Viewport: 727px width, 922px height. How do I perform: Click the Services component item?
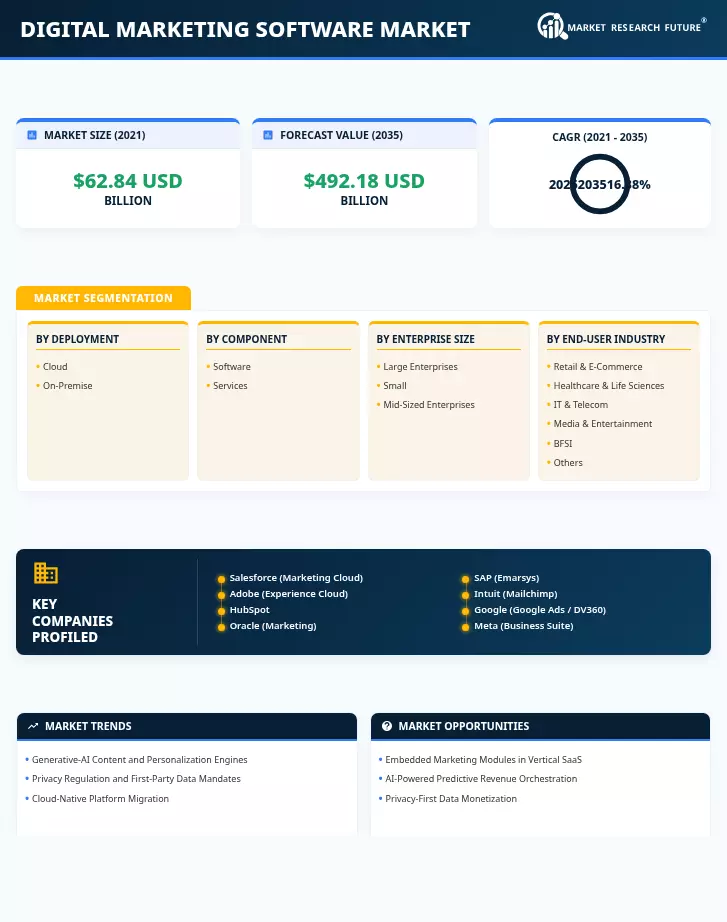point(230,386)
